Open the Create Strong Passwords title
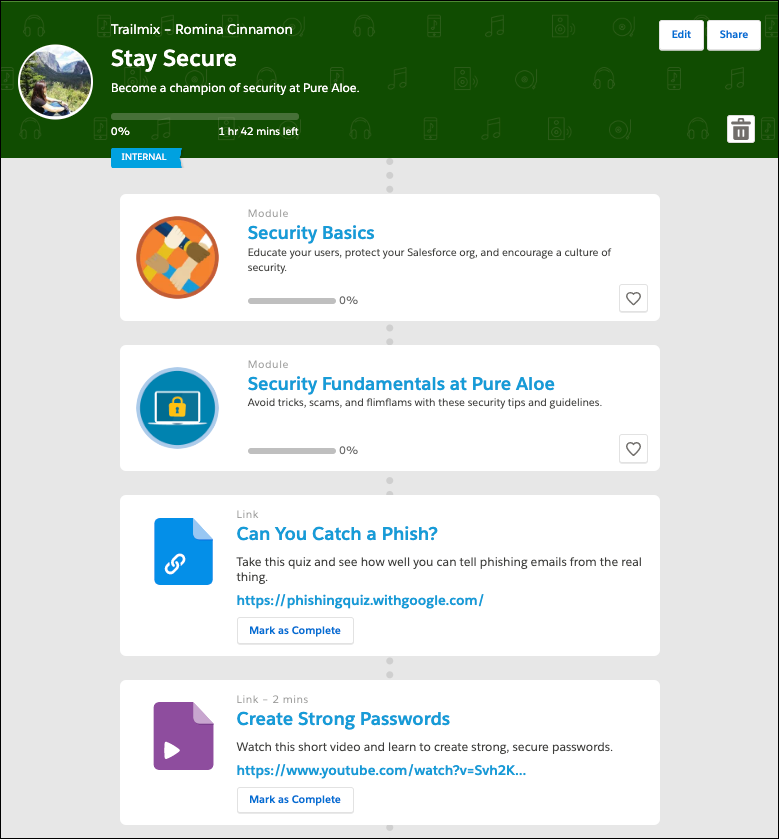Viewport: 779px width, 839px height. (x=343, y=719)
